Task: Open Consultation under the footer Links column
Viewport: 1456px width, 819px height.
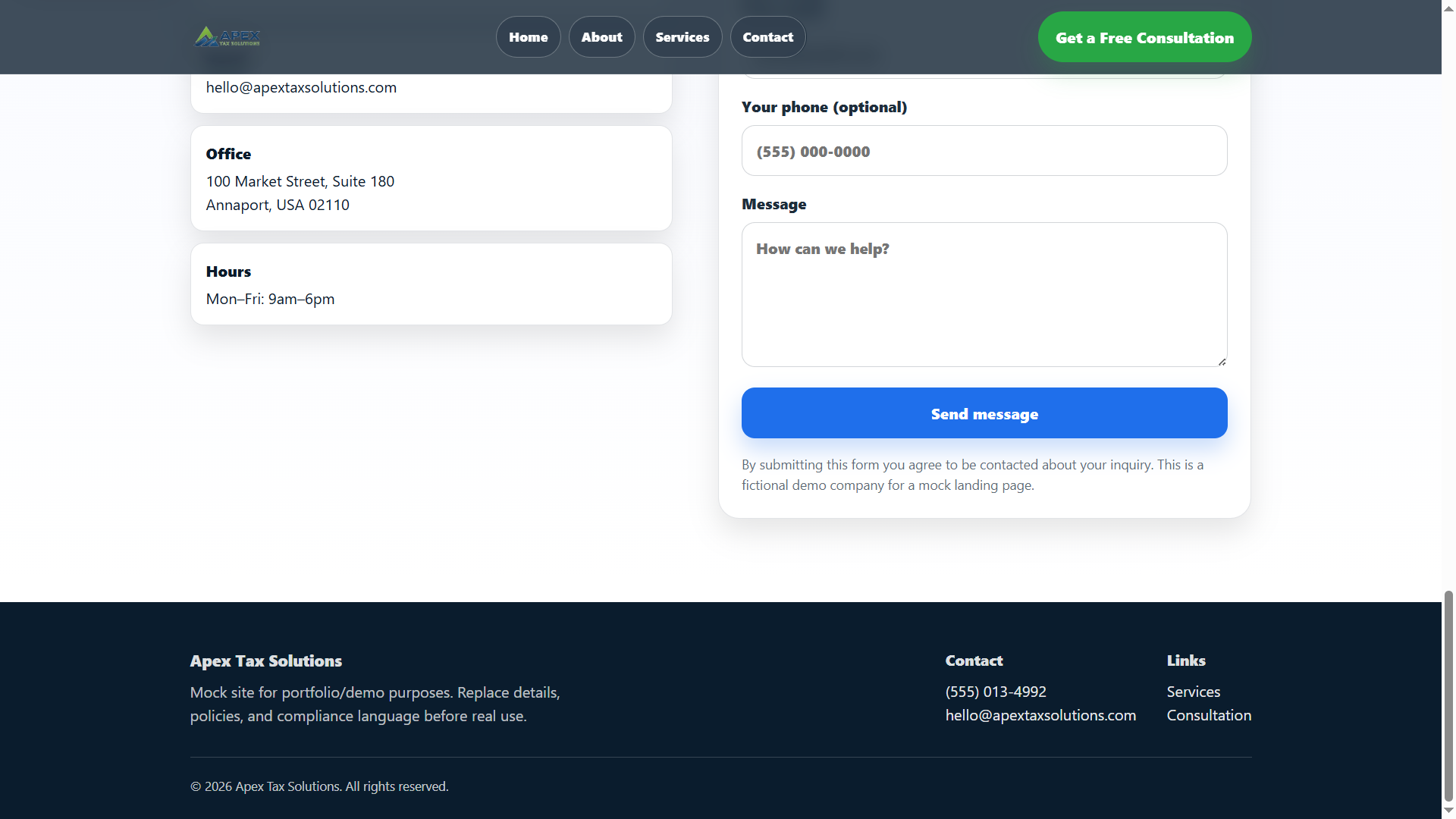Action: tap(1209, 715)
